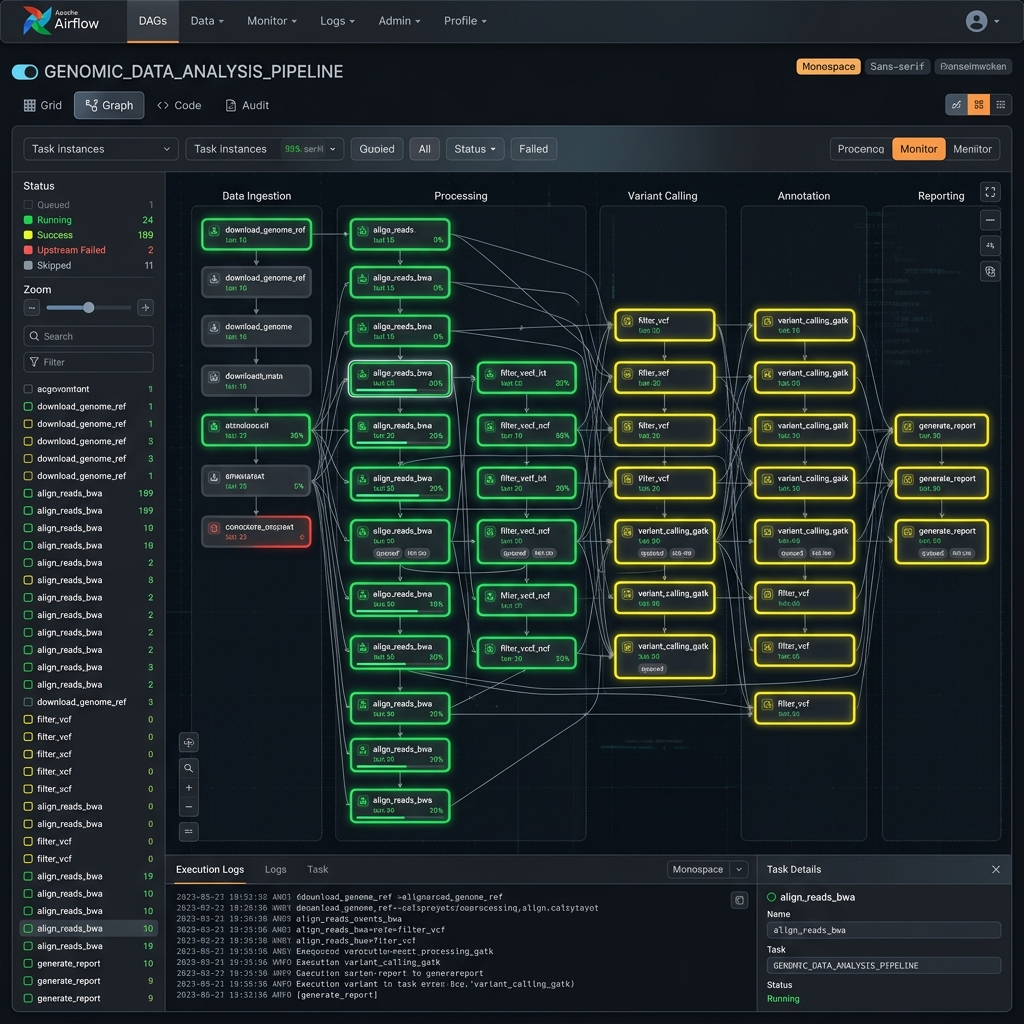Click the All filter button
This screenshot has width=1024, height=1024.
424,149
